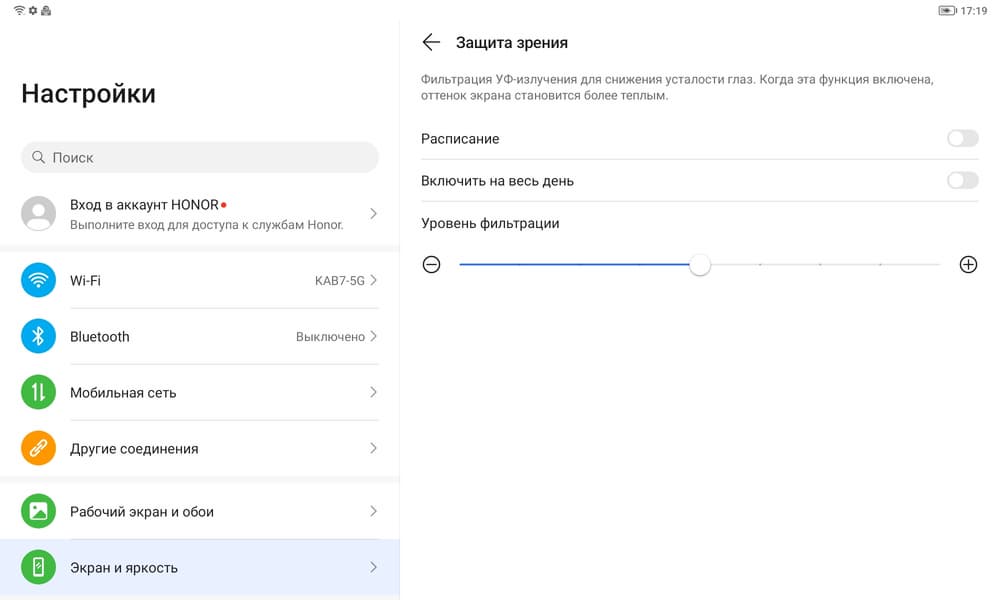Screen dimensions: 1000x600
Task: Expand Wi-Fi settings via its chevron
Action: coord(373,281)
